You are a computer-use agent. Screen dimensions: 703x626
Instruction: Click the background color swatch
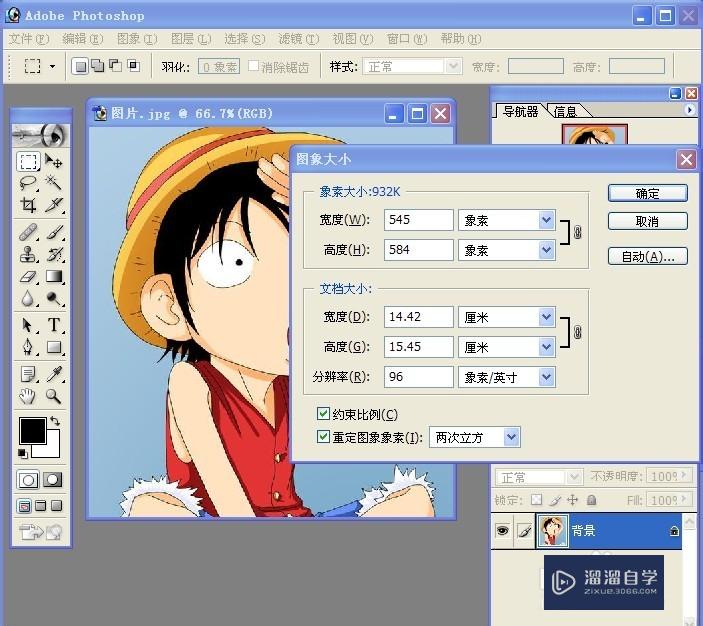(52, 449)
